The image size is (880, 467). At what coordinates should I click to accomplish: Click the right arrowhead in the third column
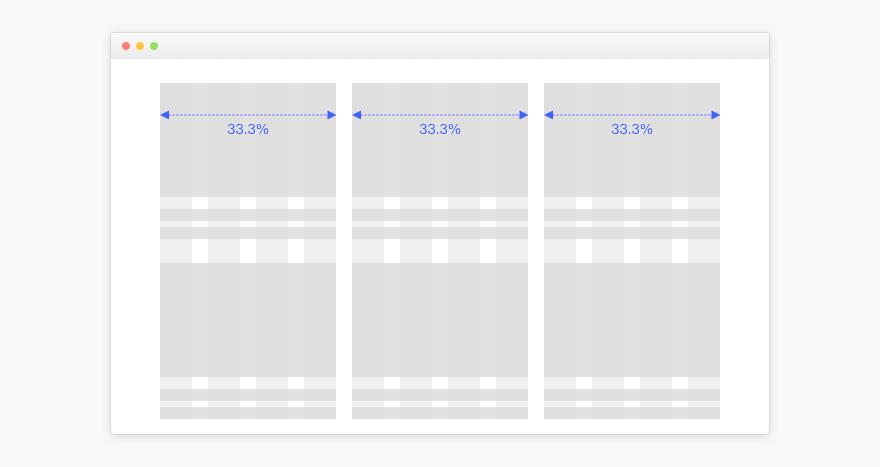715,115
